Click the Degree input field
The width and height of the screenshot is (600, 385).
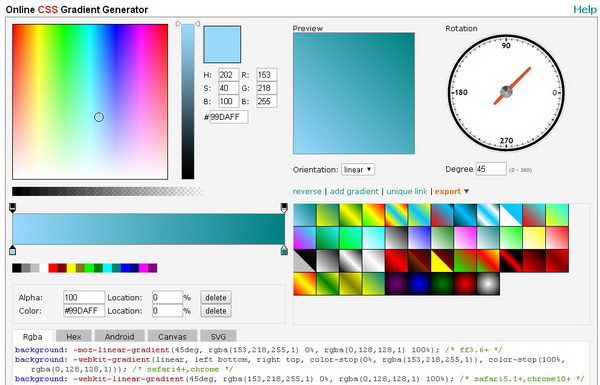[x=491, y=169]
